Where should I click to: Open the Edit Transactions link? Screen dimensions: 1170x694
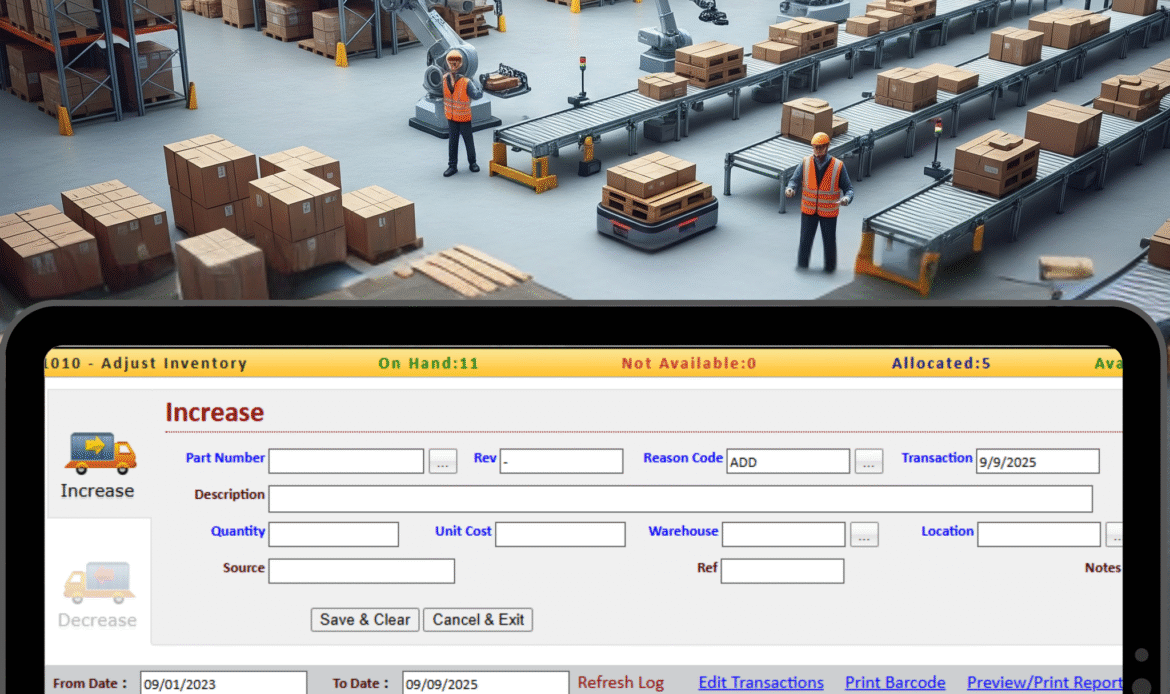pos(761,682)
